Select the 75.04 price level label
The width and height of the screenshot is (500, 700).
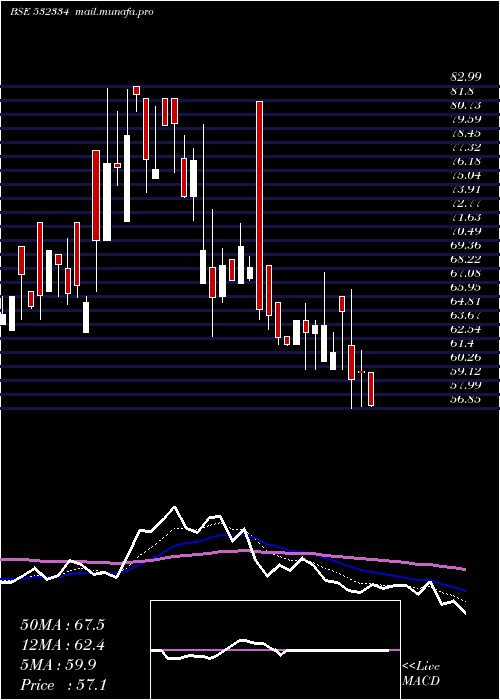coord(466,175)
